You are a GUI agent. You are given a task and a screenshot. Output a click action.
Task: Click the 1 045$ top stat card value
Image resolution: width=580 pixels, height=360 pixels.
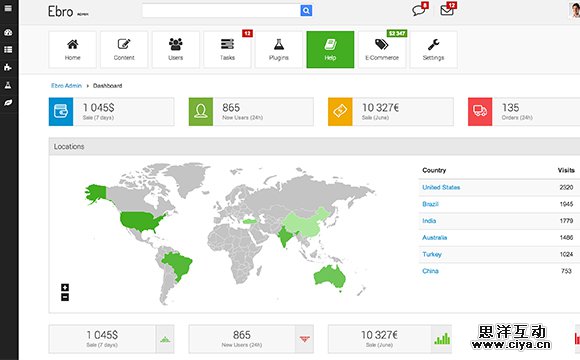pos(98,108)
